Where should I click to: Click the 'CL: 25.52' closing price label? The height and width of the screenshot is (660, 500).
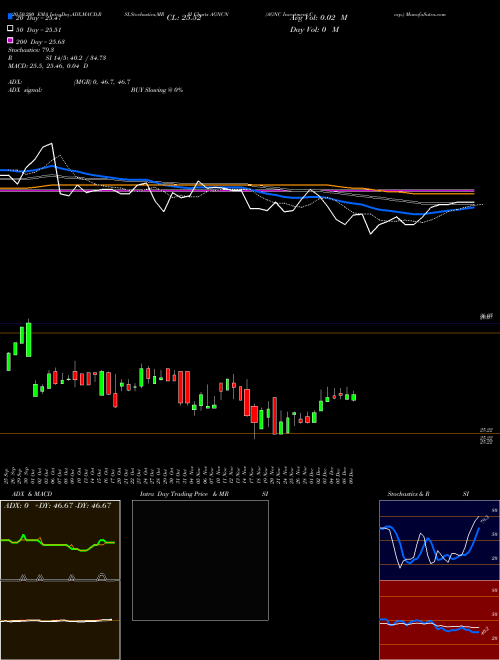pos(184,18)
